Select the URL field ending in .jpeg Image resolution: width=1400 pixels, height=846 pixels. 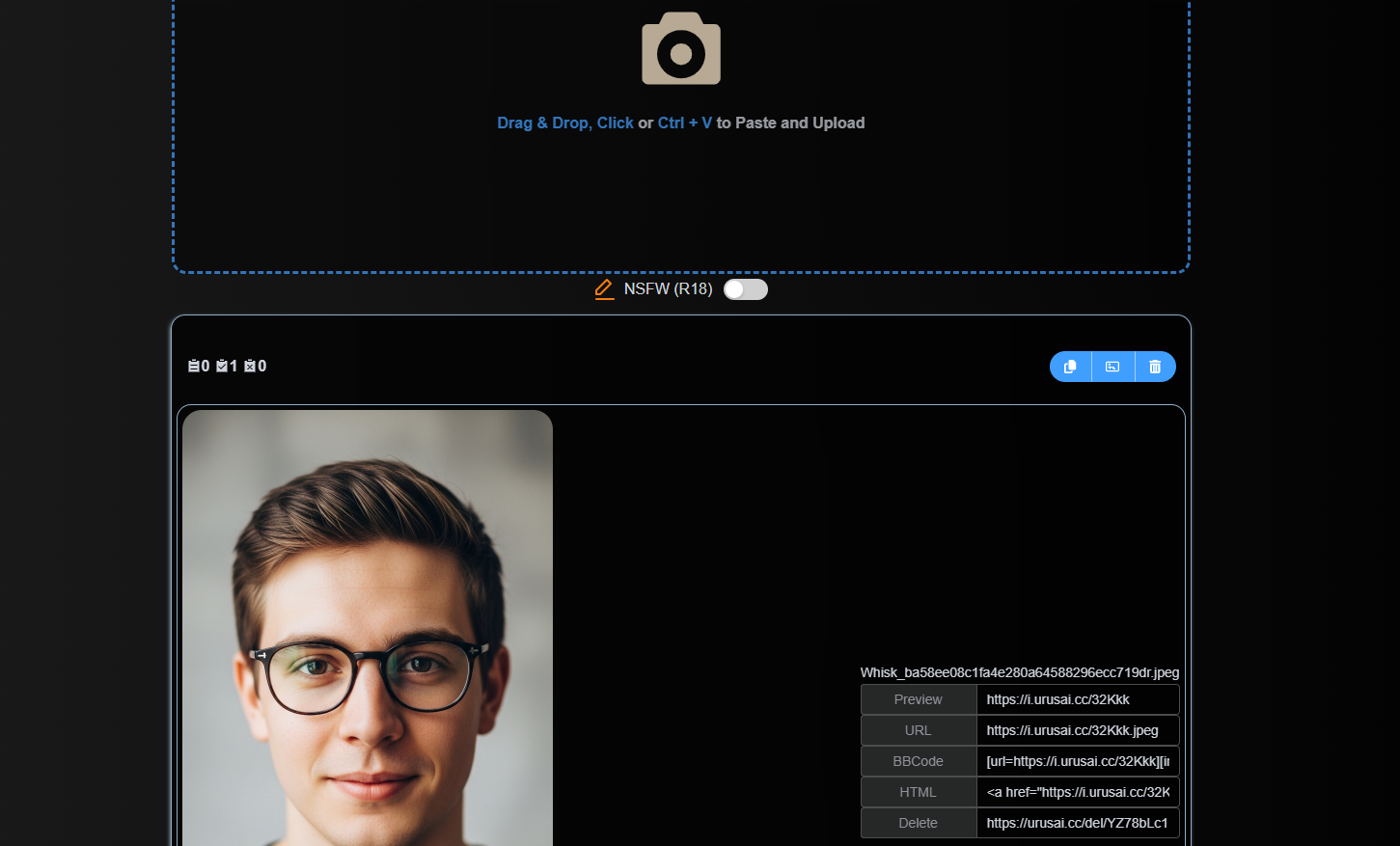[1078, 730]
